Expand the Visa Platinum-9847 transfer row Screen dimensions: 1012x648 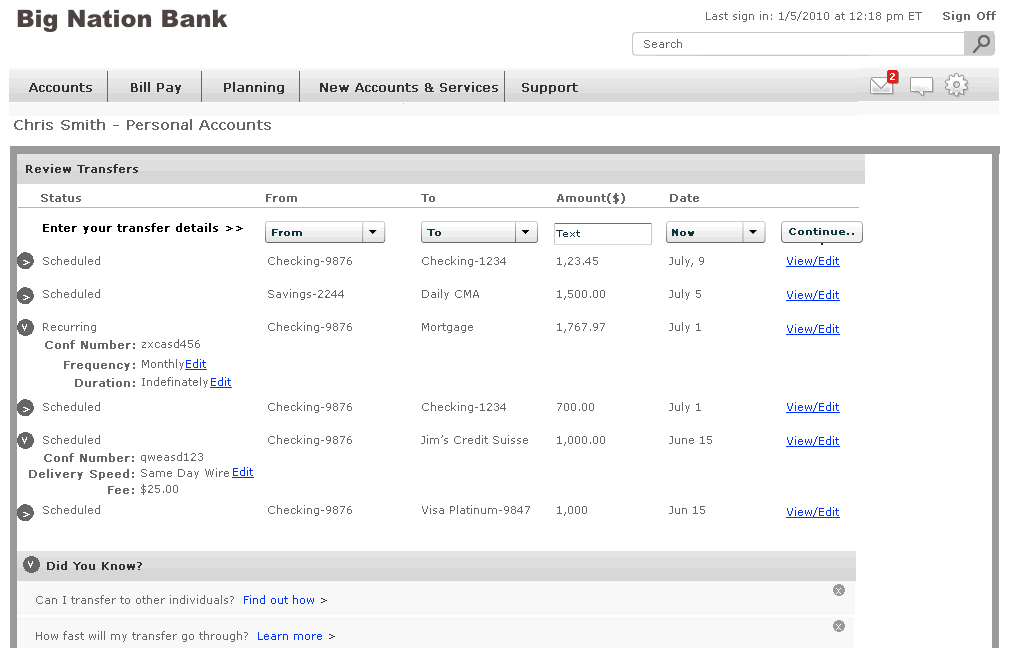[x=25, y=513]
